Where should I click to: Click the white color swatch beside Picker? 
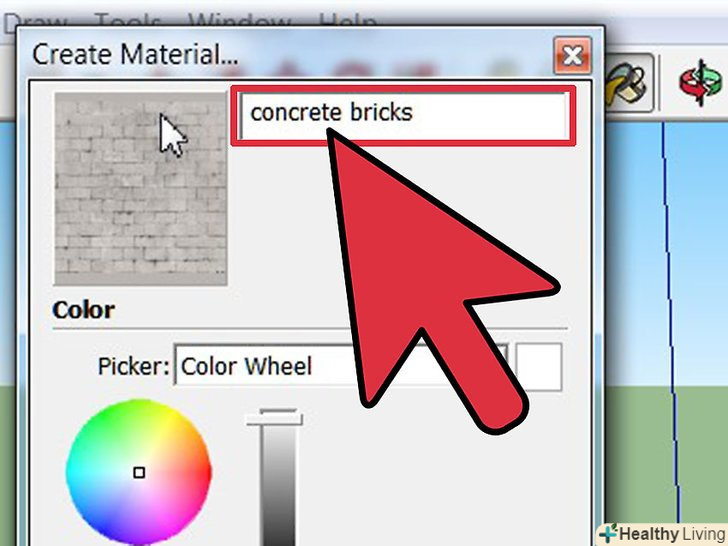click(539, 366)
